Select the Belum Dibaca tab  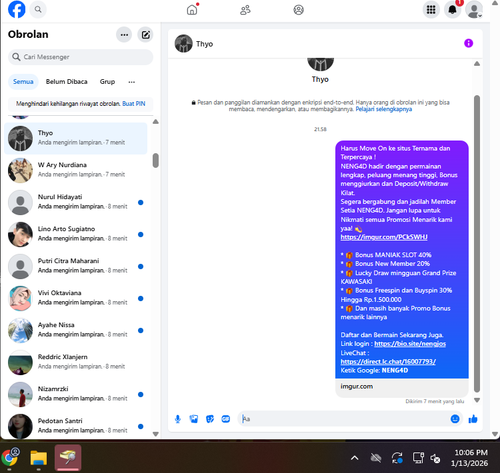point(67,82)
